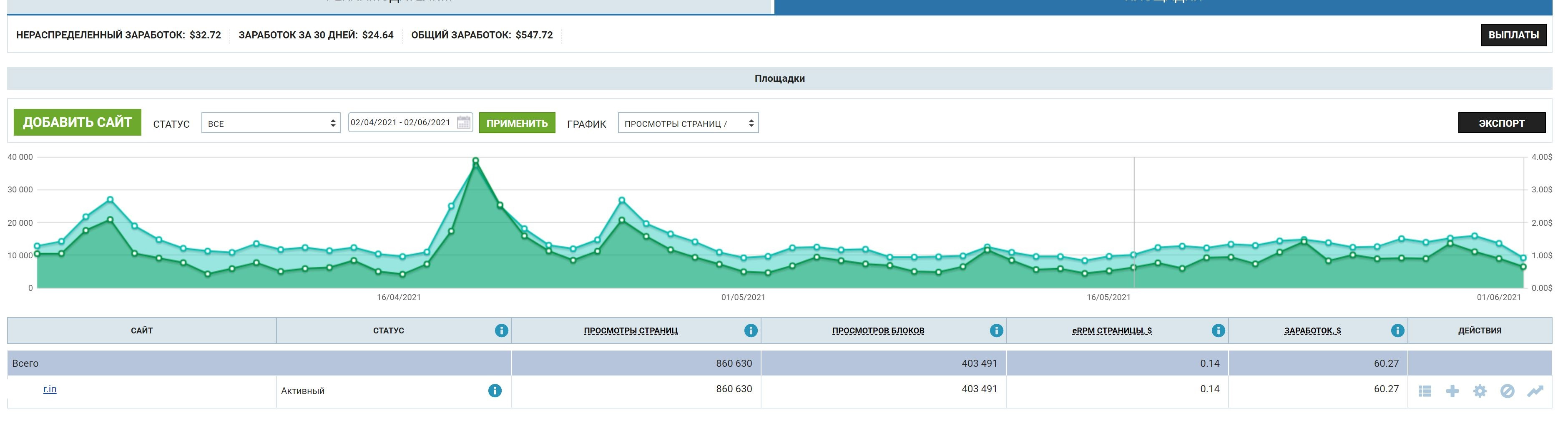Open r.in statistics trend-line icon
This screenshot has width=1568, height=439.
click(1535, 391)
